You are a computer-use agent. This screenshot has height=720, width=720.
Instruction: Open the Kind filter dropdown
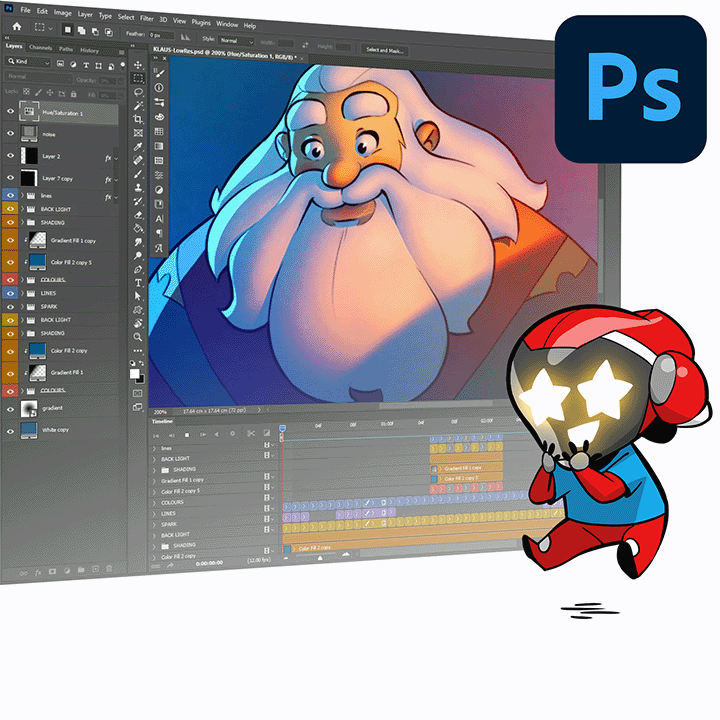[x=28, y=62]
